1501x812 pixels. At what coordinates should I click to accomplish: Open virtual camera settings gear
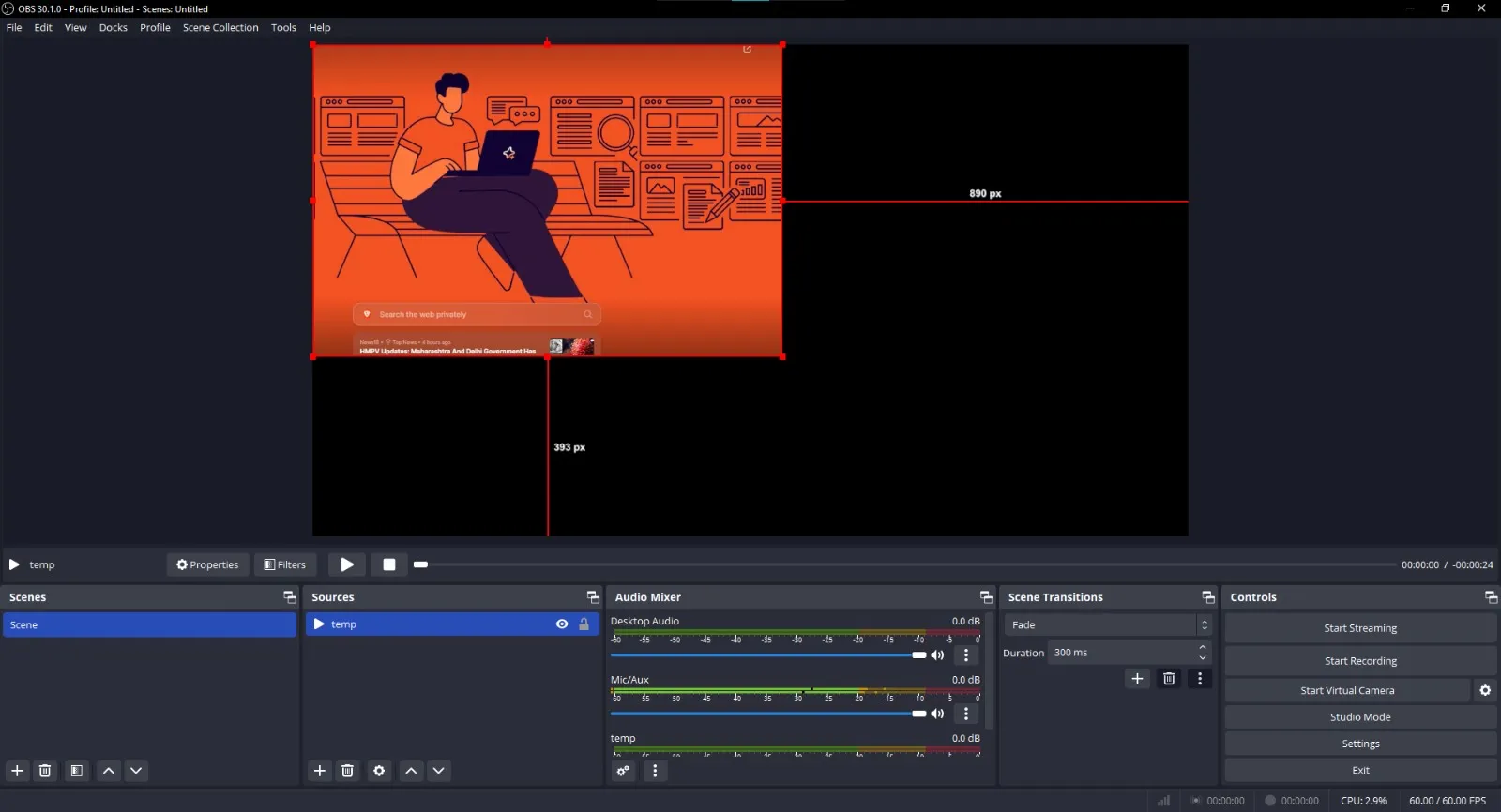(x=1485, y=690)
